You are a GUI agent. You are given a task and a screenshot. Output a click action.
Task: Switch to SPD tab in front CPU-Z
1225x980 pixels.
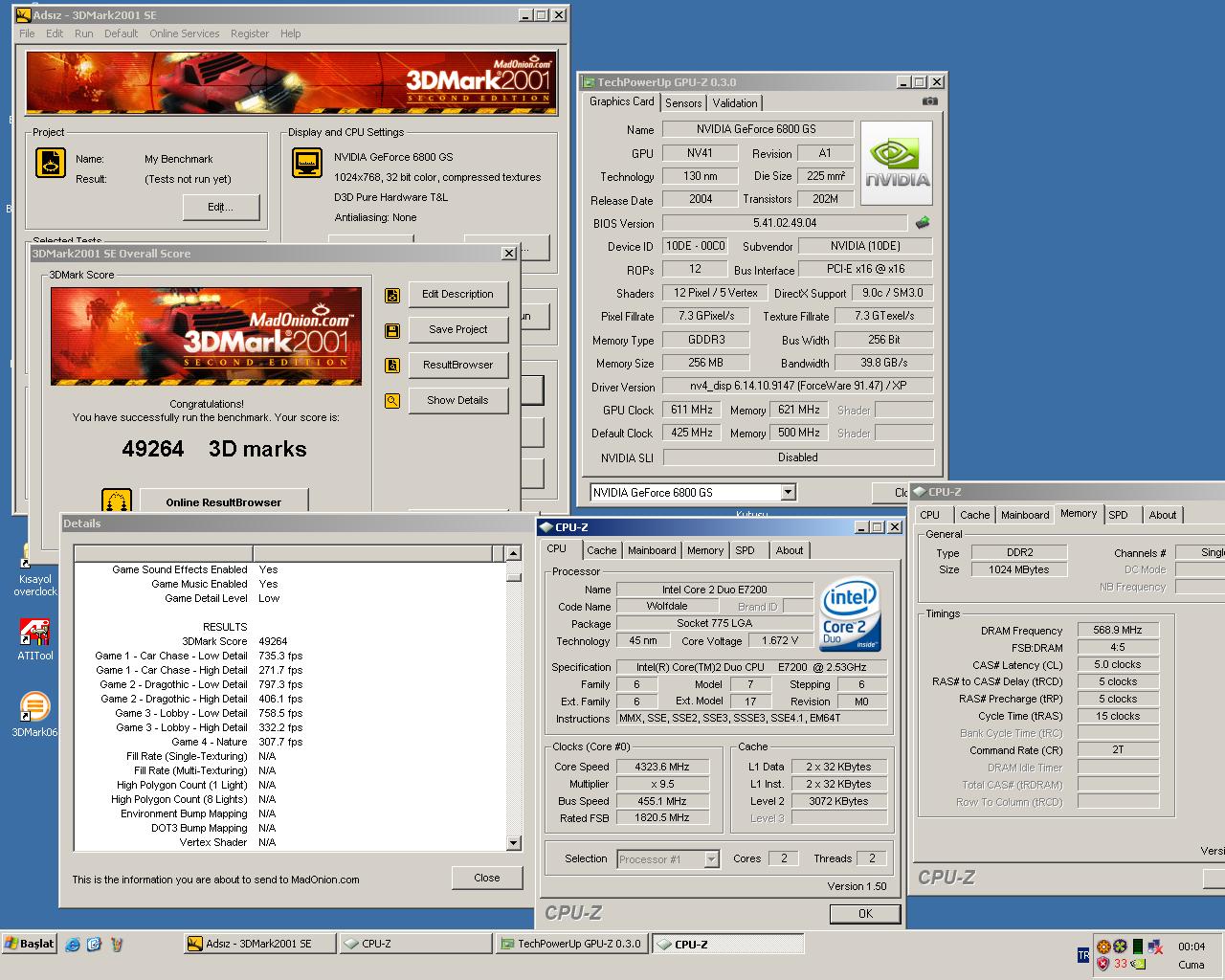745,550
